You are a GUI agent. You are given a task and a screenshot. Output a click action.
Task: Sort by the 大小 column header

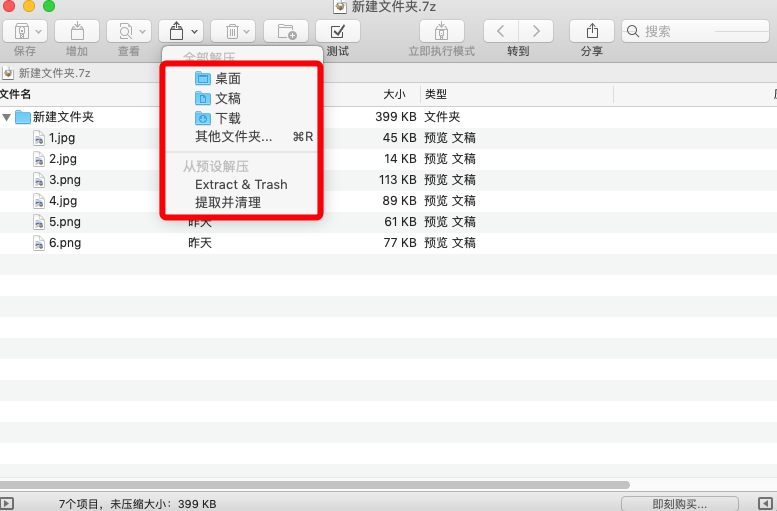point(394,94)
